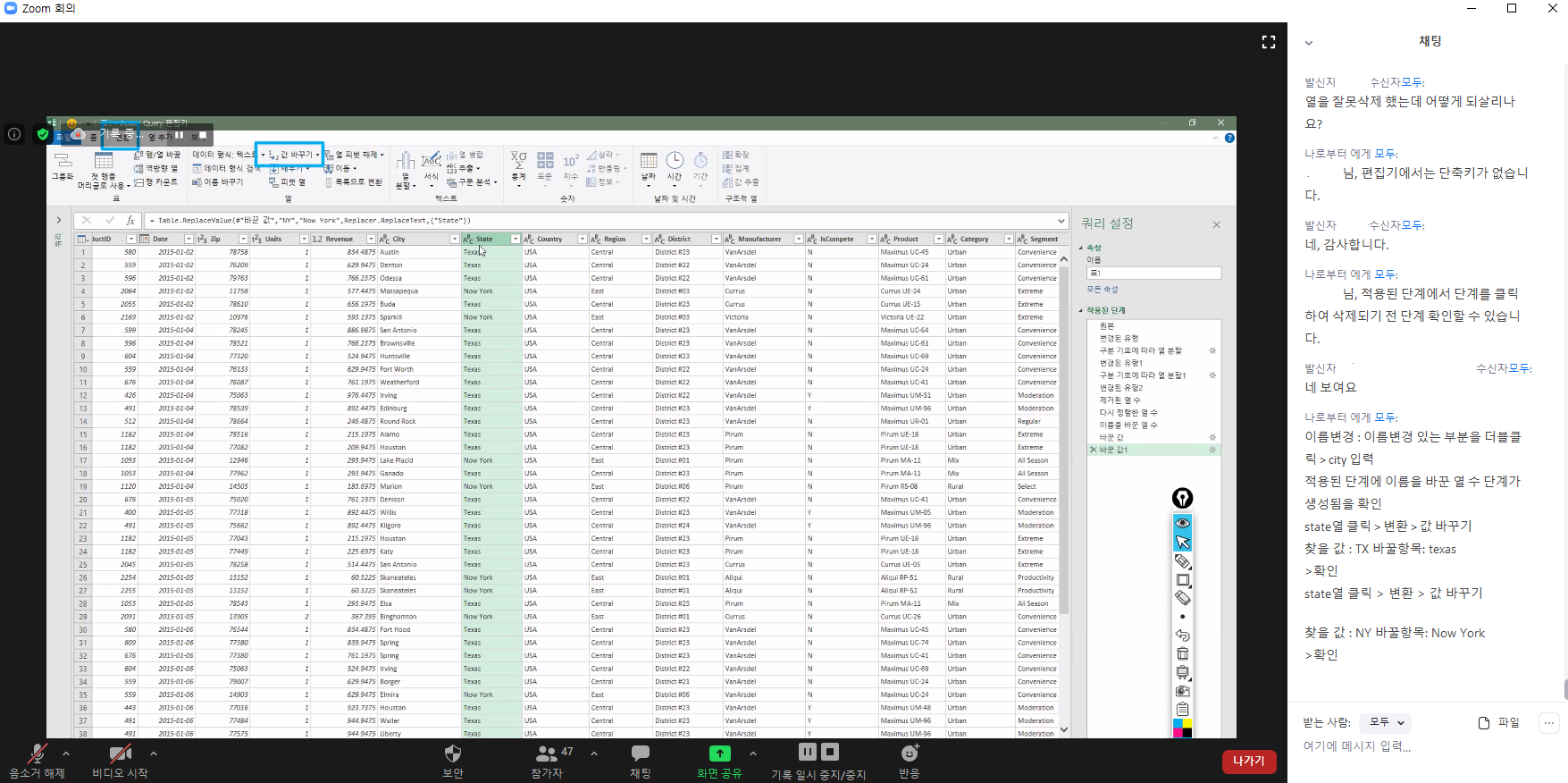Pick the CMYK color swatch in annotation bar
Image resolution: width=1568 pixels, height=783 pixels.
[x=1182, y=728]
